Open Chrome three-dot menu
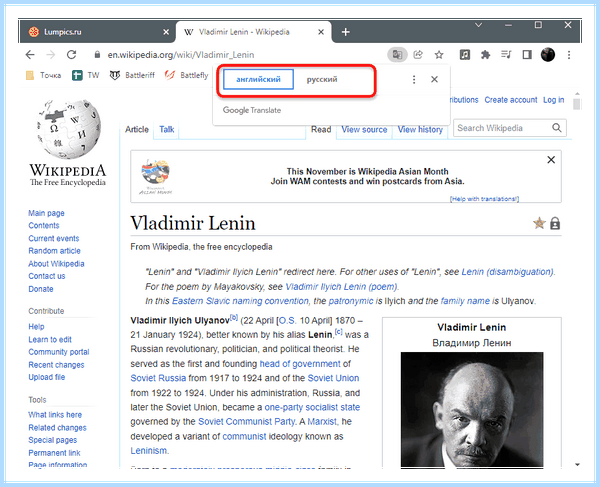Image resolution: width=600 pixels, height=487 pixels. [569, 55]
